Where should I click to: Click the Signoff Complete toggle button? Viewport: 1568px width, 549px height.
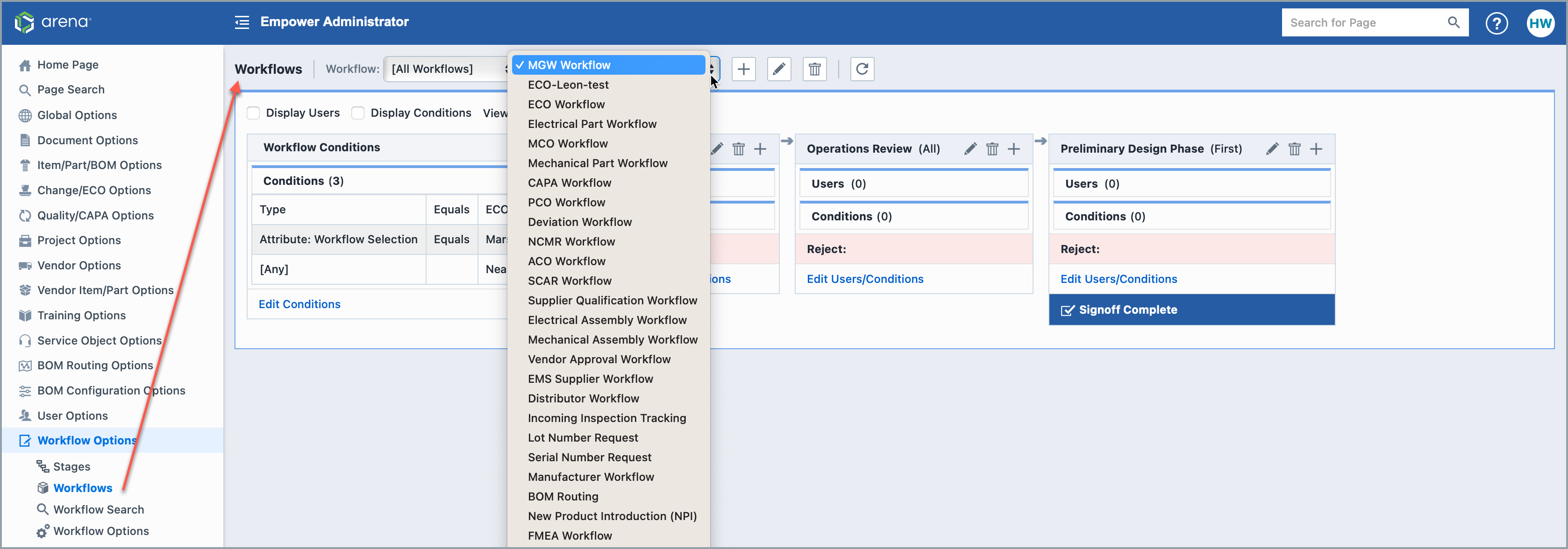point(1191,310)
